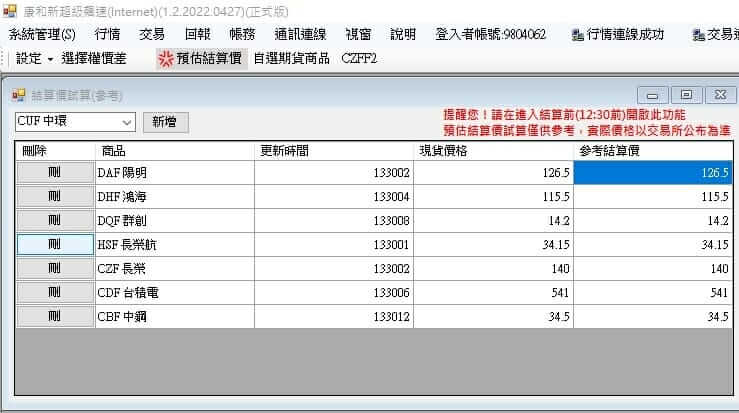
Task: Open the 帳務 menu
Action: (242, 34)
